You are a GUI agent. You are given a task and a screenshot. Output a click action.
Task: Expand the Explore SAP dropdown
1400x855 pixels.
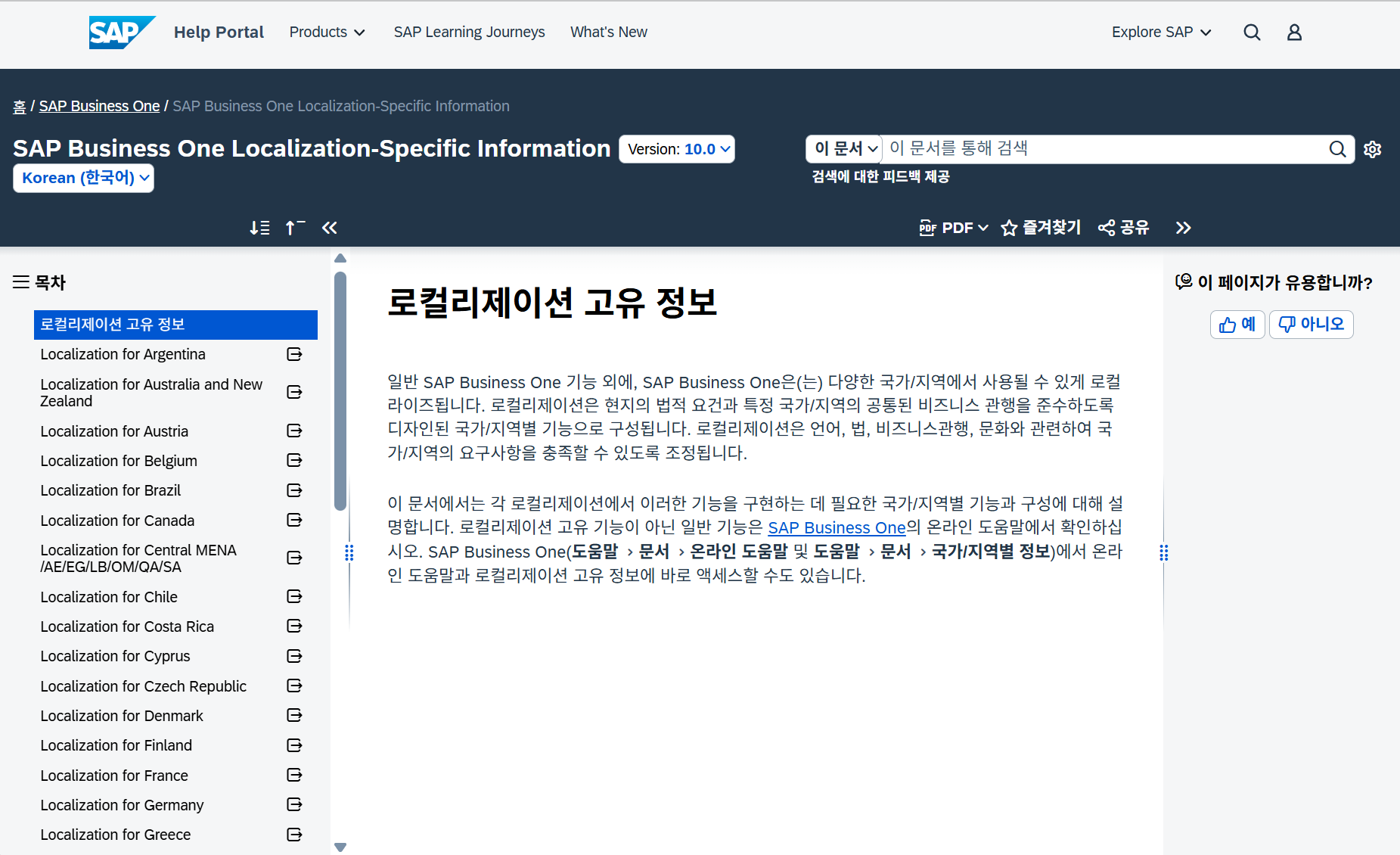[1161, 32]
